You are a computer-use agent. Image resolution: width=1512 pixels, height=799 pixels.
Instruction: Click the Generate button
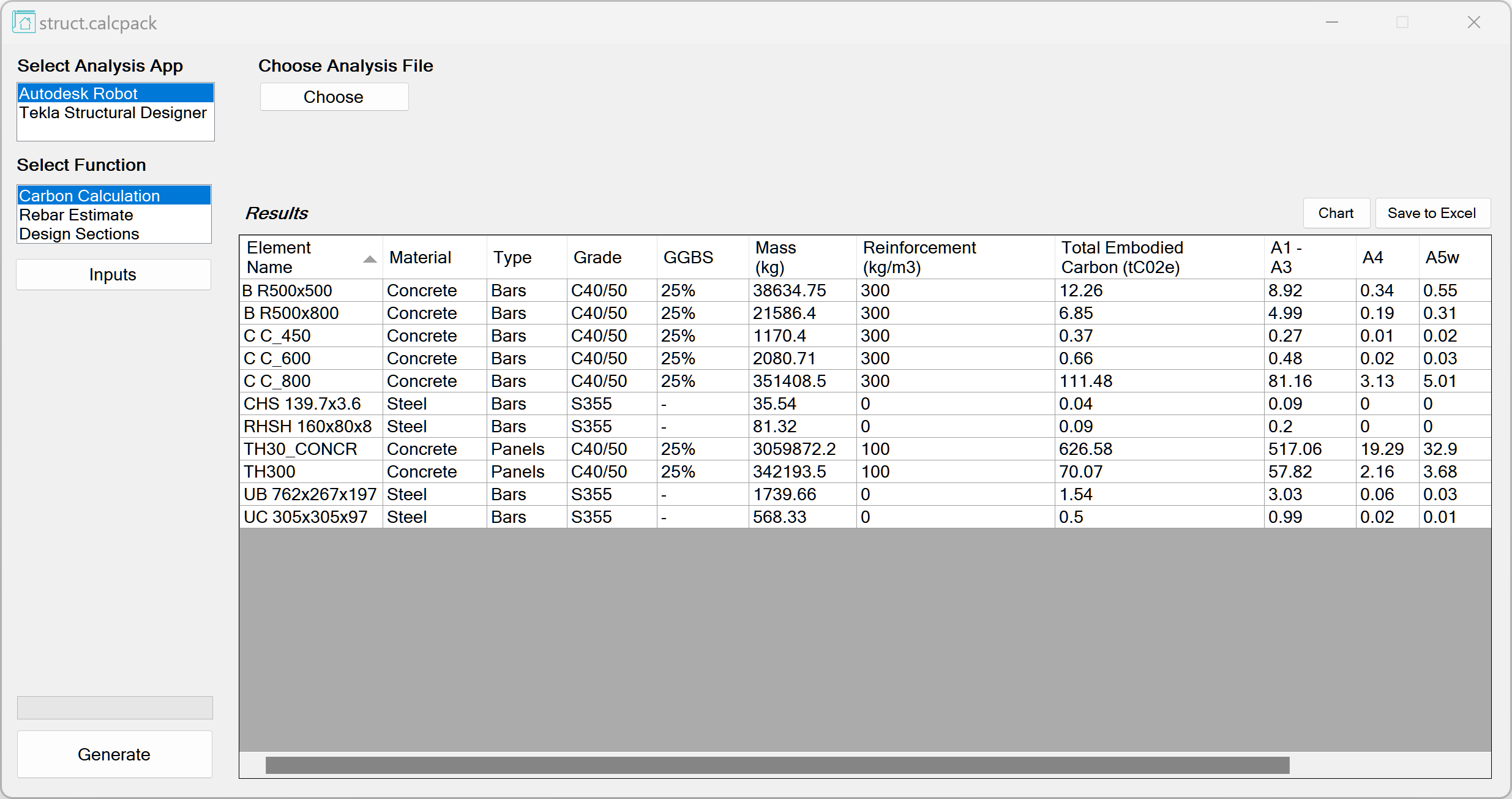pyautogui.click(x=114, y=754)
